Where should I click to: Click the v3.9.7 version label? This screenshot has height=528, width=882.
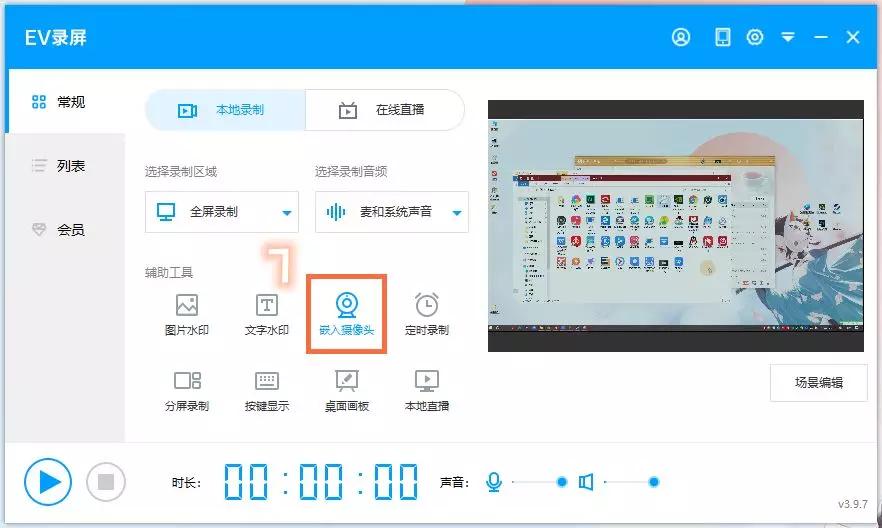click(x=853, y=504)
